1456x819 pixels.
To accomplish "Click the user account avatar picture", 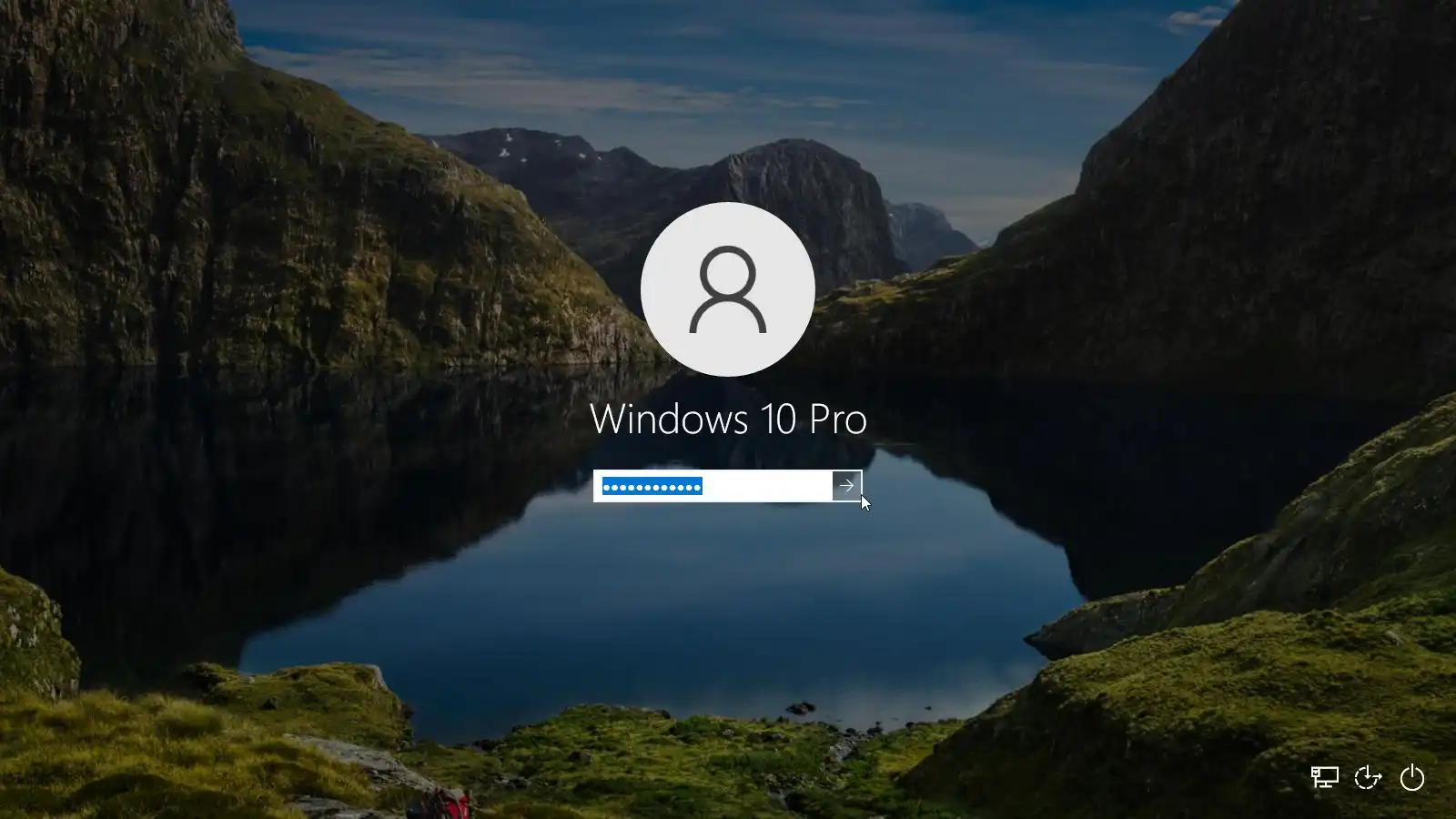I will click(728, 289).
